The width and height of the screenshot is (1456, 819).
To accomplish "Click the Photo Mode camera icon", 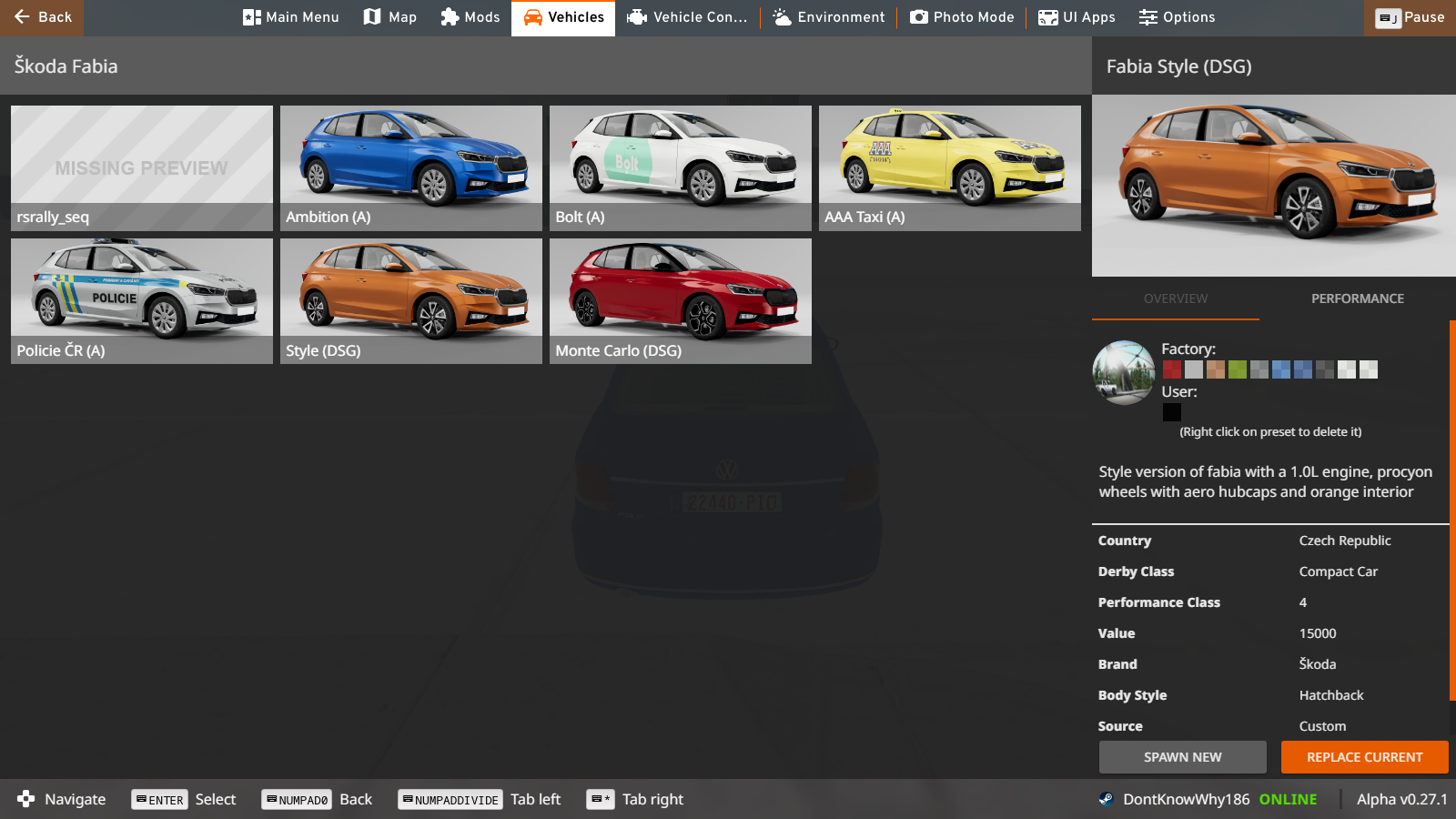I will 919,17.
